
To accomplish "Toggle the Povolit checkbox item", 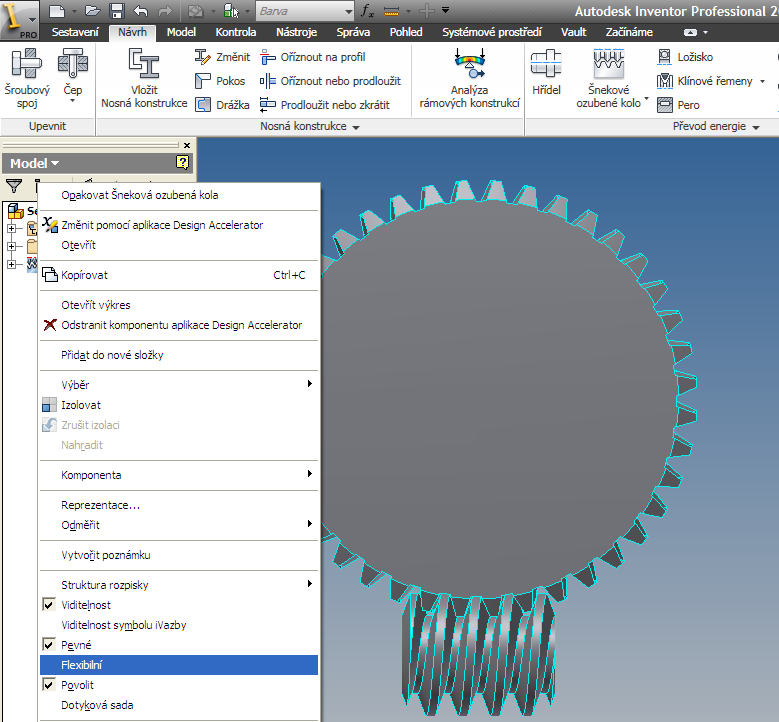I will [179, 685].
